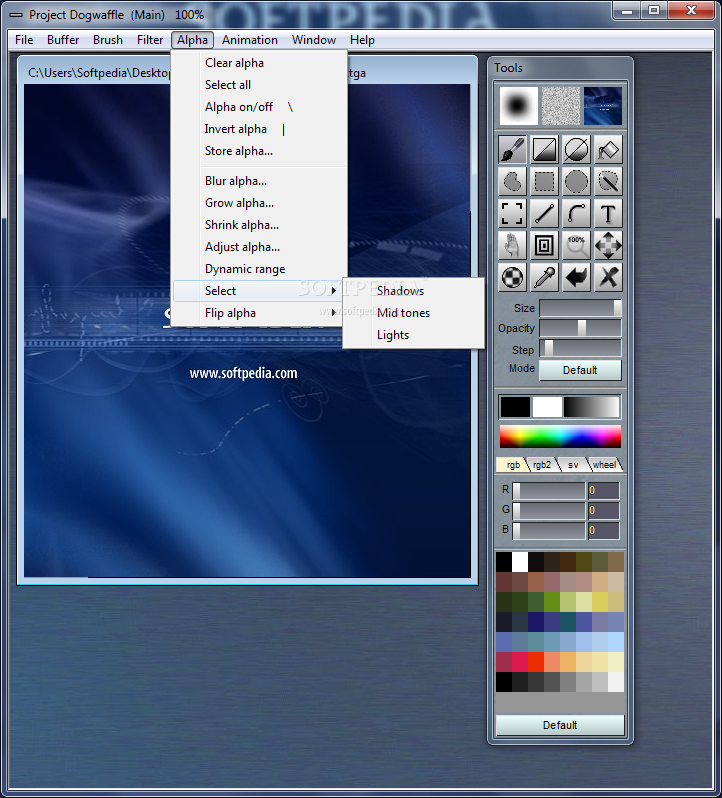Select the hand pan tool
Image resolution: width=722 pixels, height=798 pixels.
(x=512, y=245)
